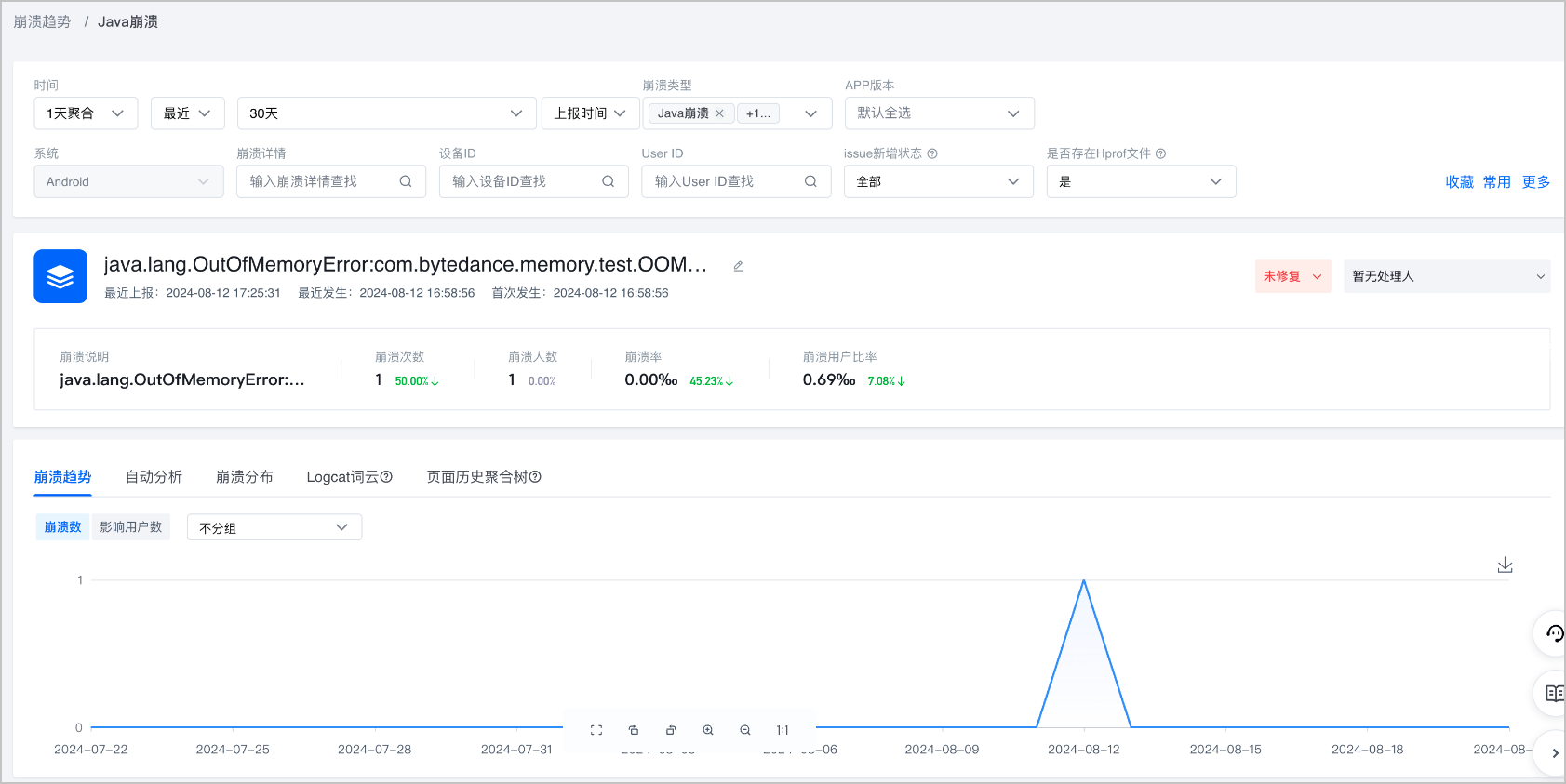Open the 30天 range dropdown
This screenshot has width=1566, height=784.
click(x=386, y=113)
